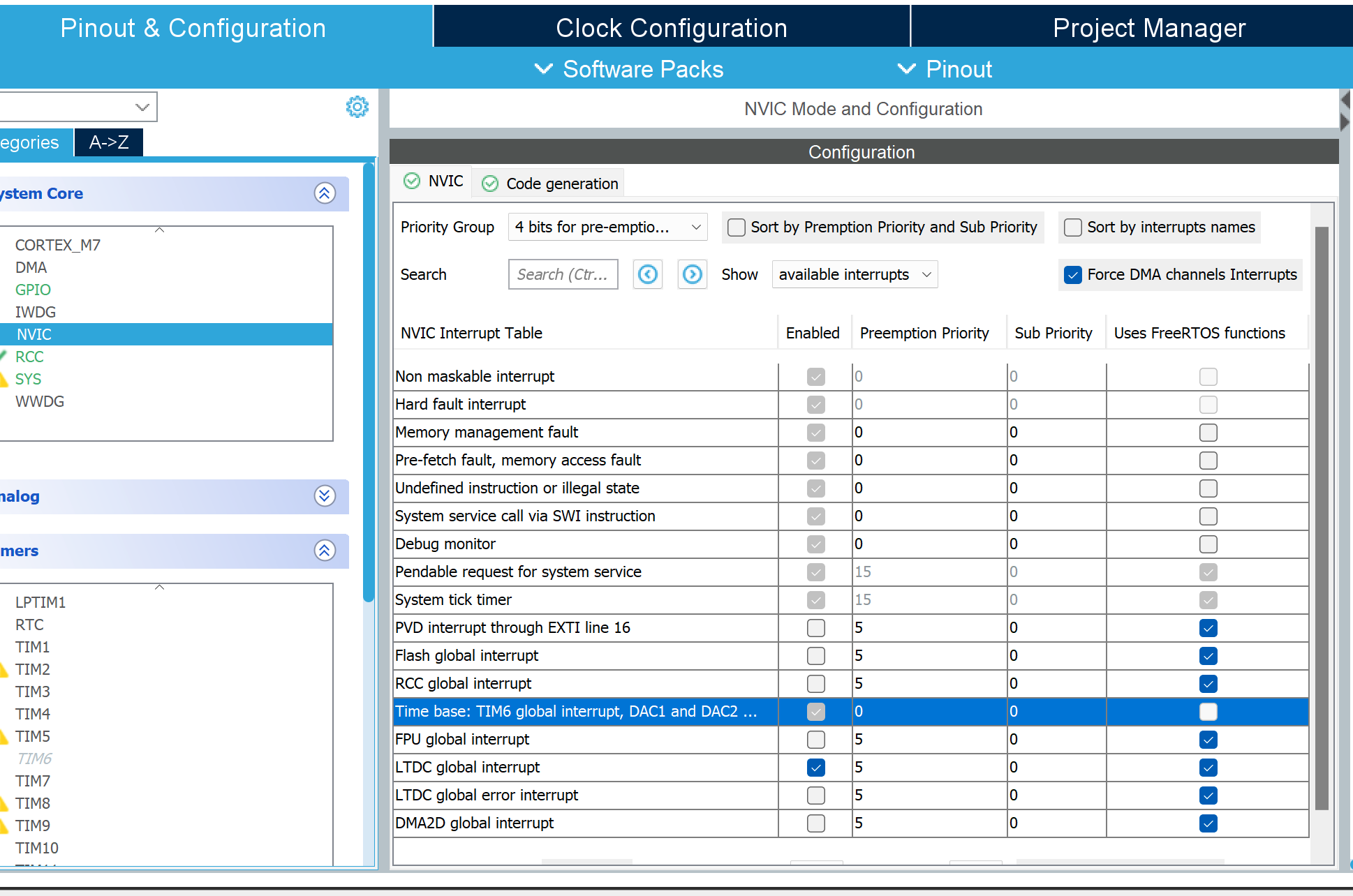Click the vertical scrollbar of interrupt table
Viewport: 1353px width, 896px height.
click(x=1322, y=518)
